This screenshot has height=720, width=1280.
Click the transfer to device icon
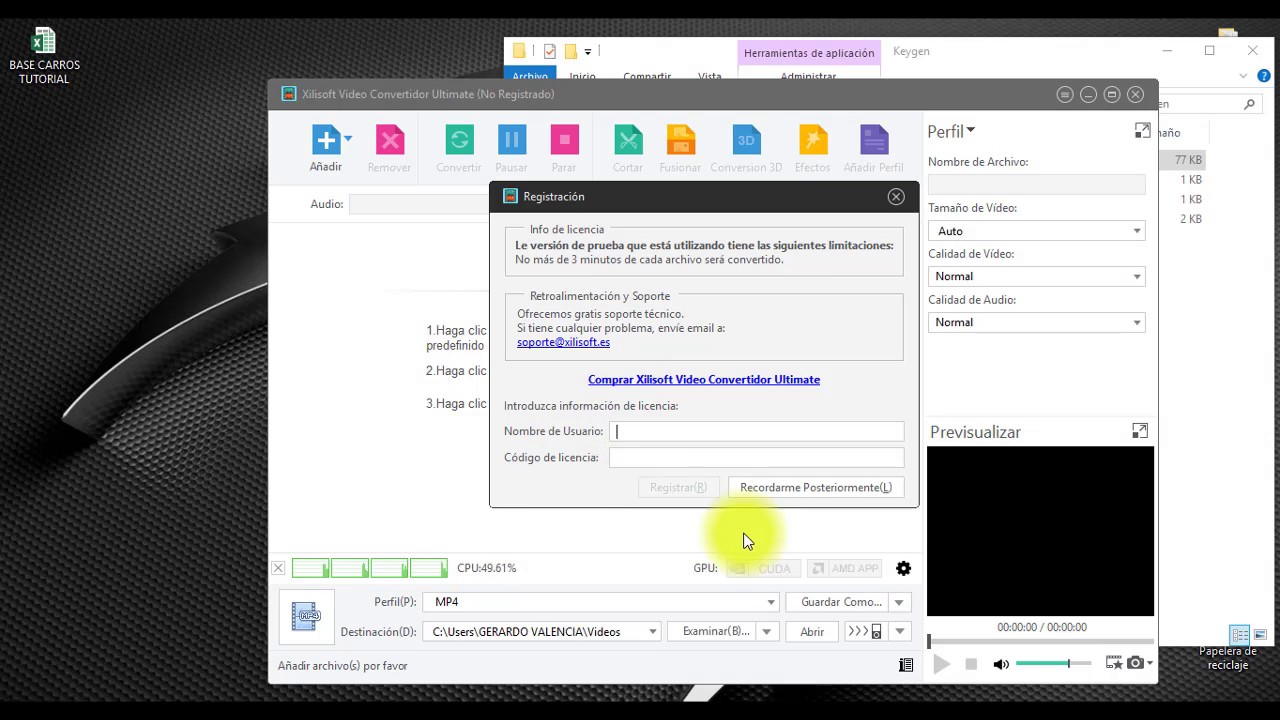(x=866, y=632)
